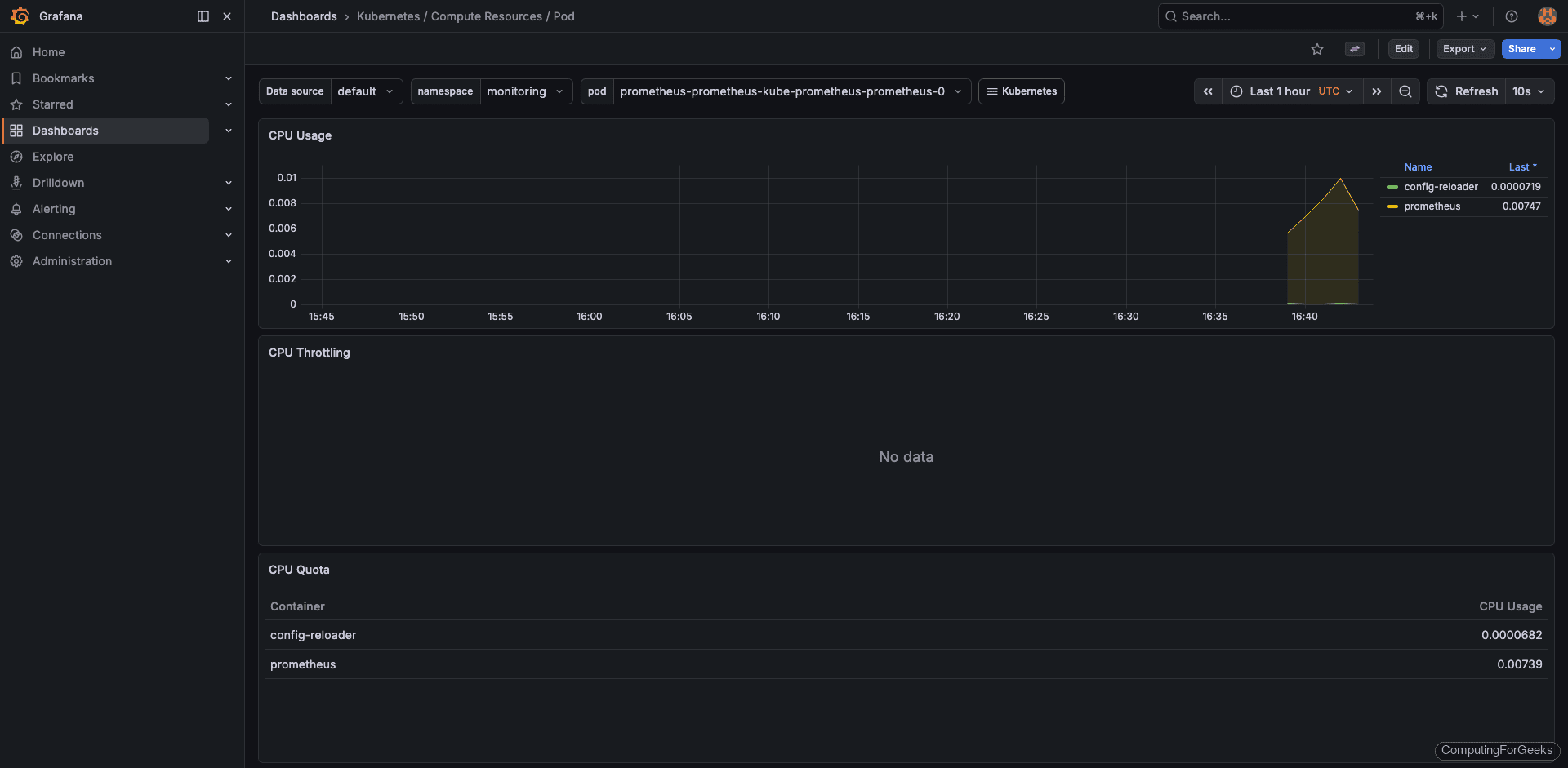The width and height of the screenshot is (1568, 768).
Task: Open the namespace monitoring dropdown
Action: [x=525, y=91]
